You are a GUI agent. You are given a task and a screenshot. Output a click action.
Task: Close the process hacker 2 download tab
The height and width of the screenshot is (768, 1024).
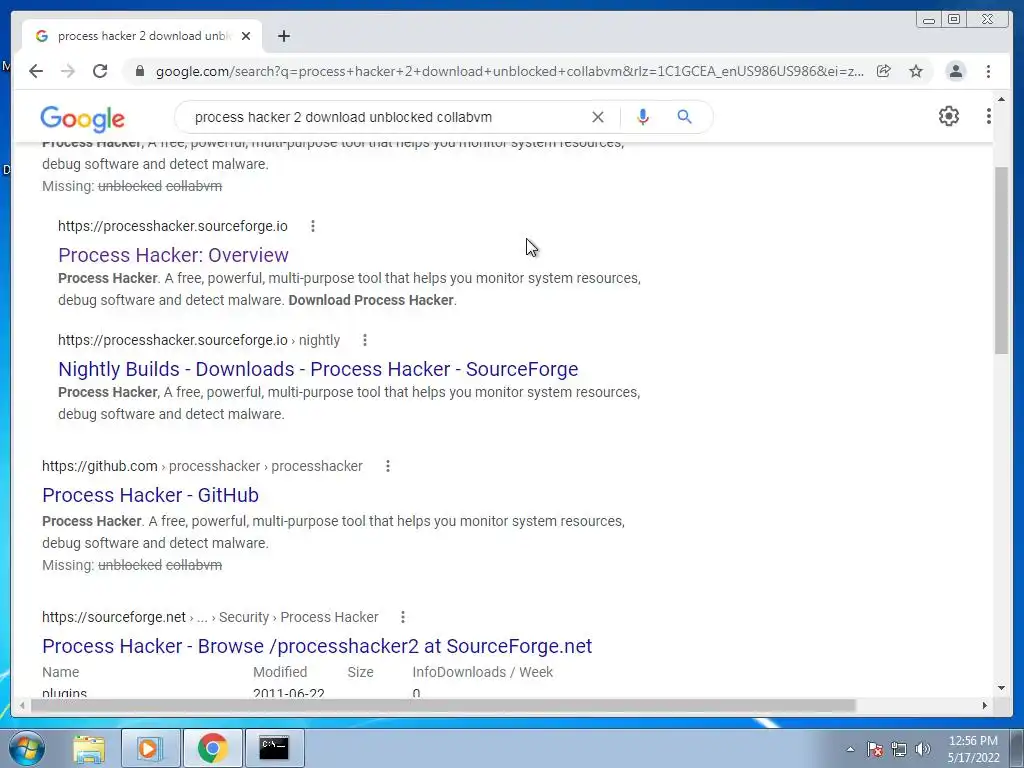coord(246,36)
